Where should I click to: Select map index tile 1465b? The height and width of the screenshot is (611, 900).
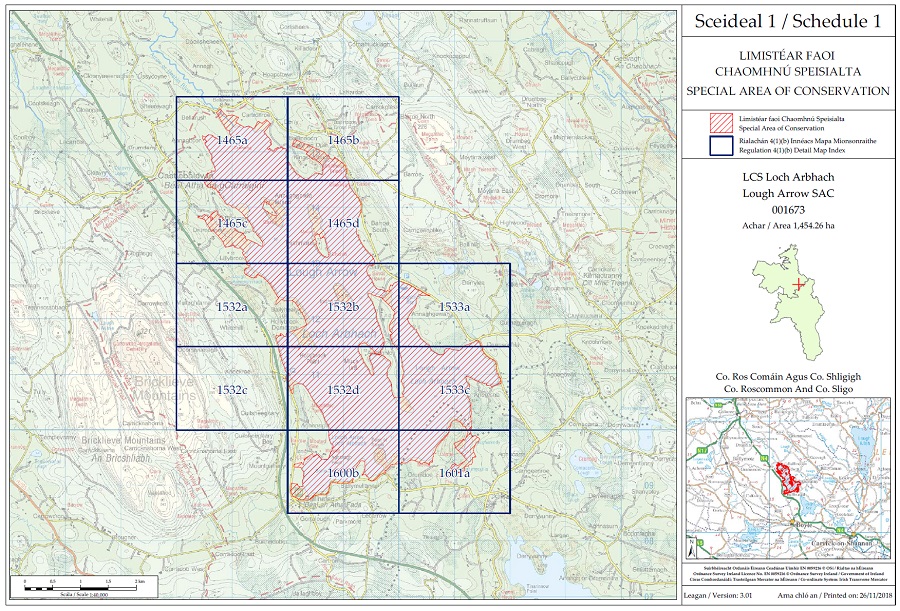[343, 138]
